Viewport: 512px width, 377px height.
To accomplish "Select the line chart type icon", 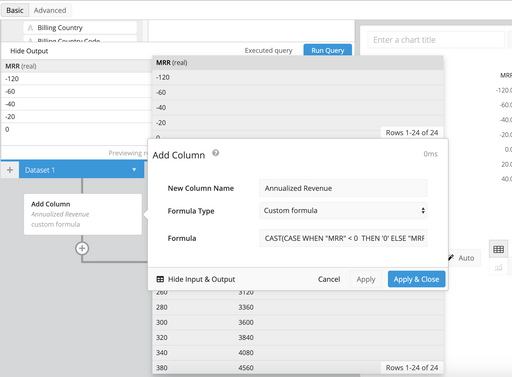I will coord(498,267).
